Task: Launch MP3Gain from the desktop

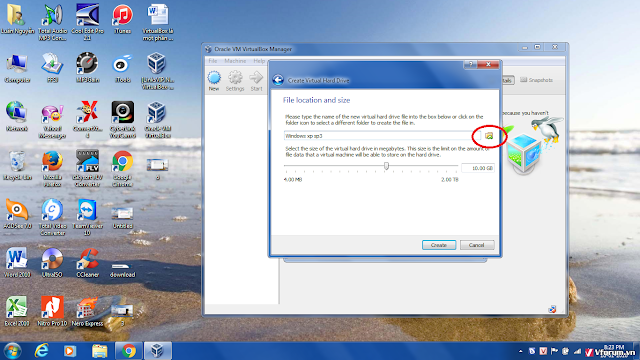Action: click(87, 68)
